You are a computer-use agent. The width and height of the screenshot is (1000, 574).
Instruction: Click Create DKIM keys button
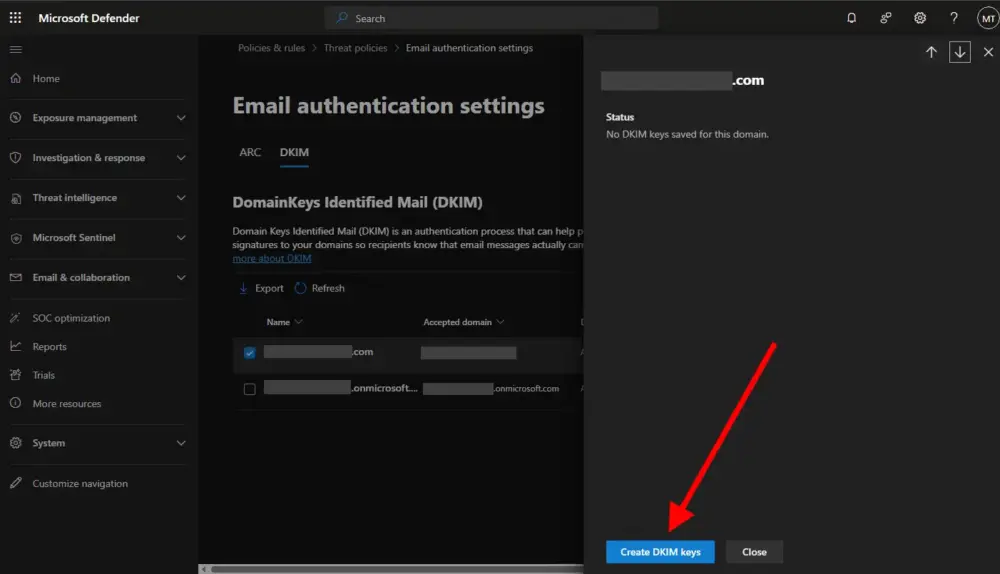tap(660, 552)
